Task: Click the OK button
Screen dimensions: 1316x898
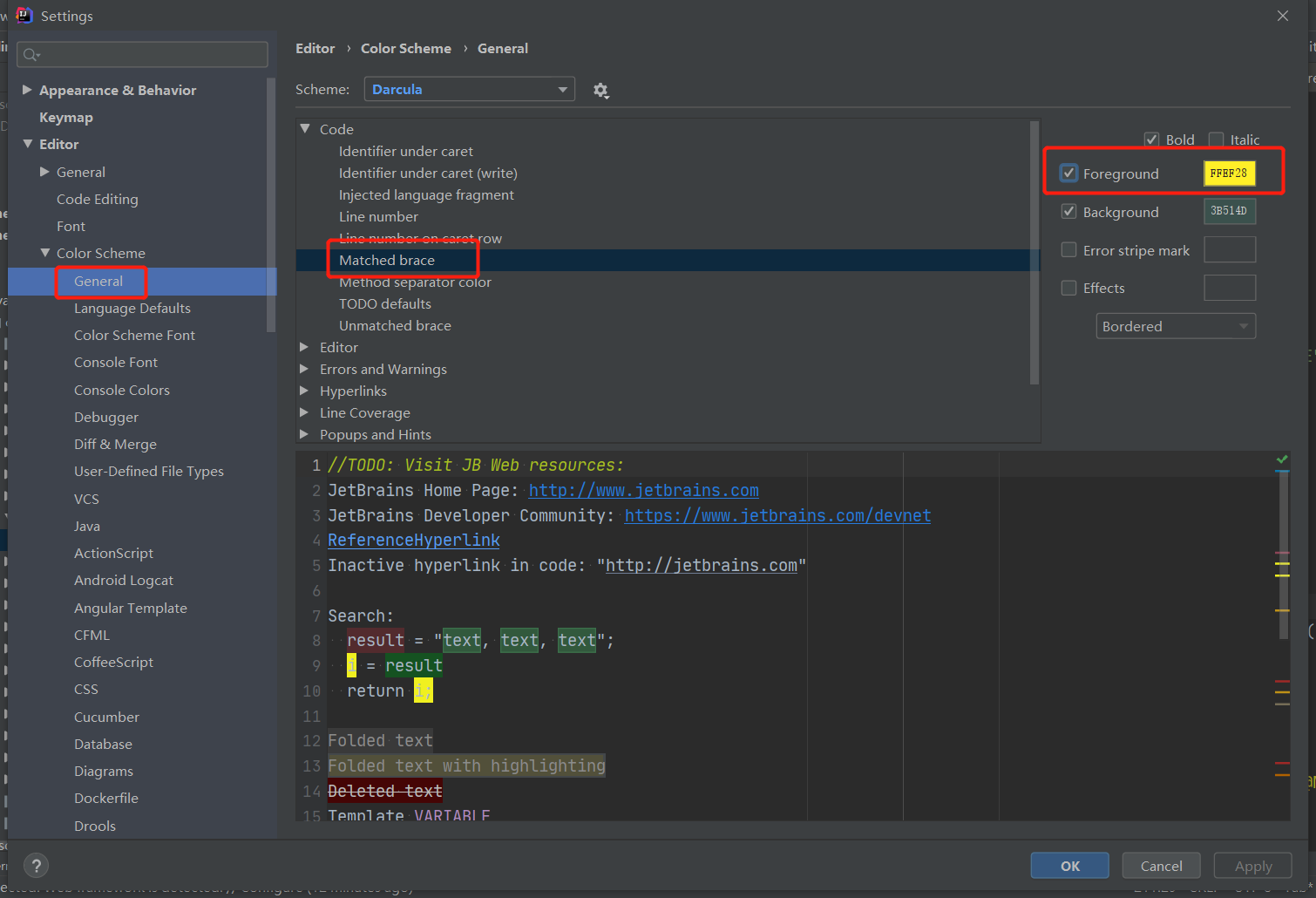Action: [x=1070, y=866]
